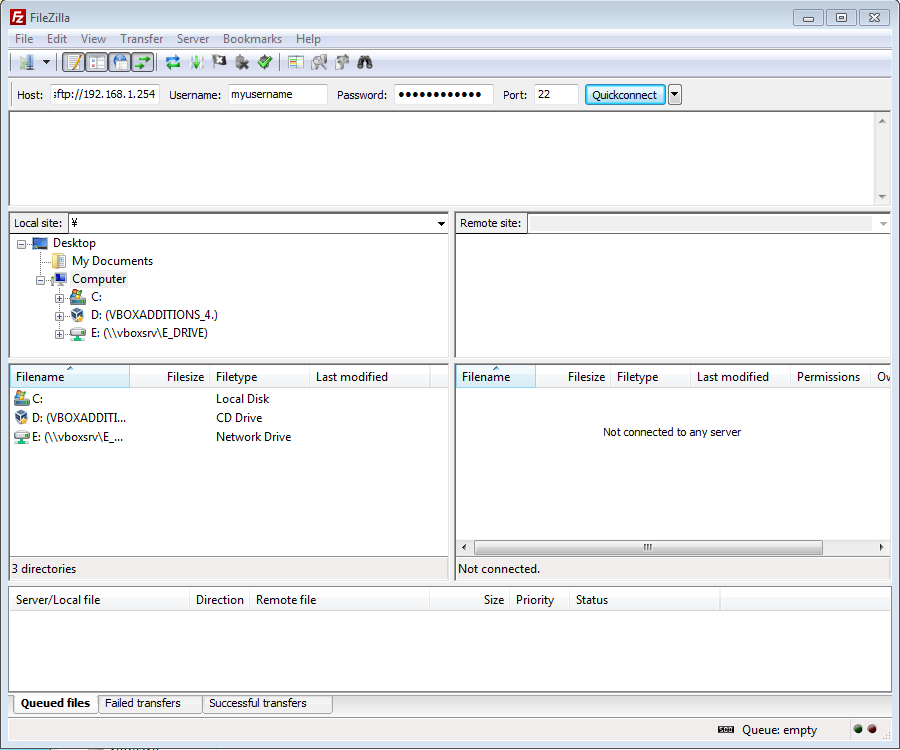Switch to Queued files tab
The image size is (900, 750).
55,703
